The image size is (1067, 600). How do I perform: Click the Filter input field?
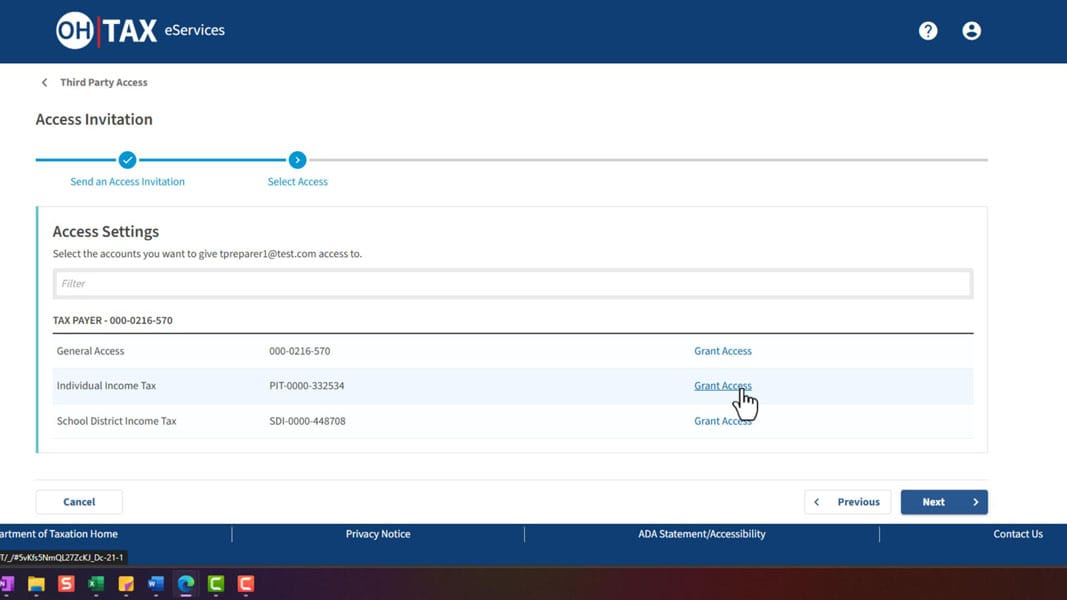coord(513,284)
